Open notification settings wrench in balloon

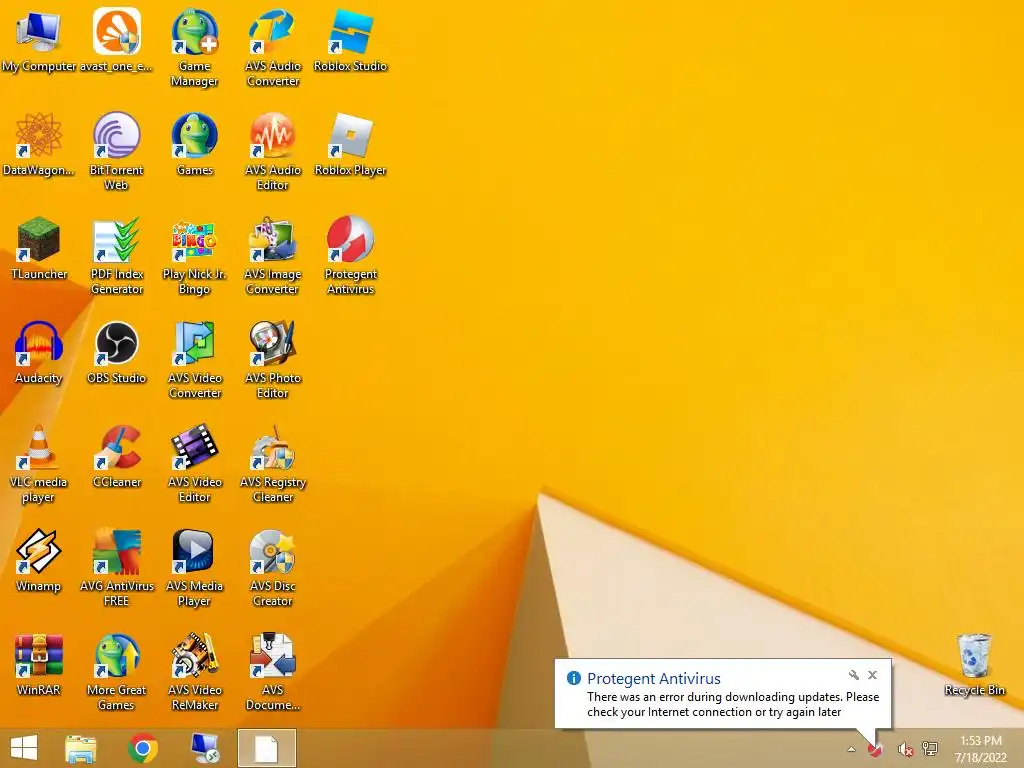(x=854, y=675)
